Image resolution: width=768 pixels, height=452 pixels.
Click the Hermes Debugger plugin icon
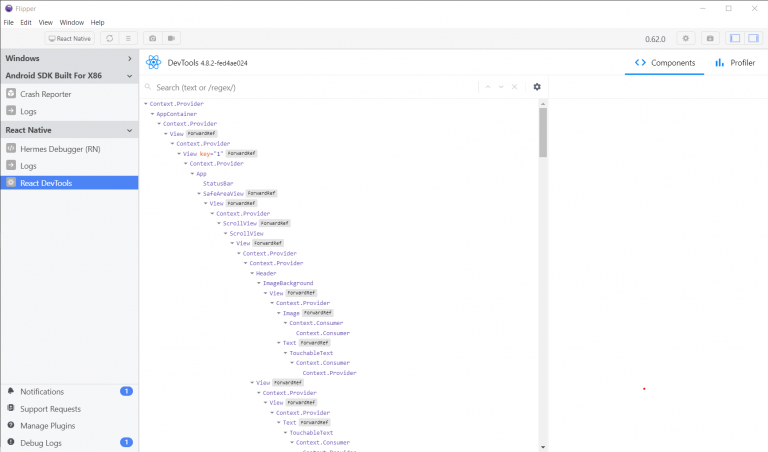[11, 148]
